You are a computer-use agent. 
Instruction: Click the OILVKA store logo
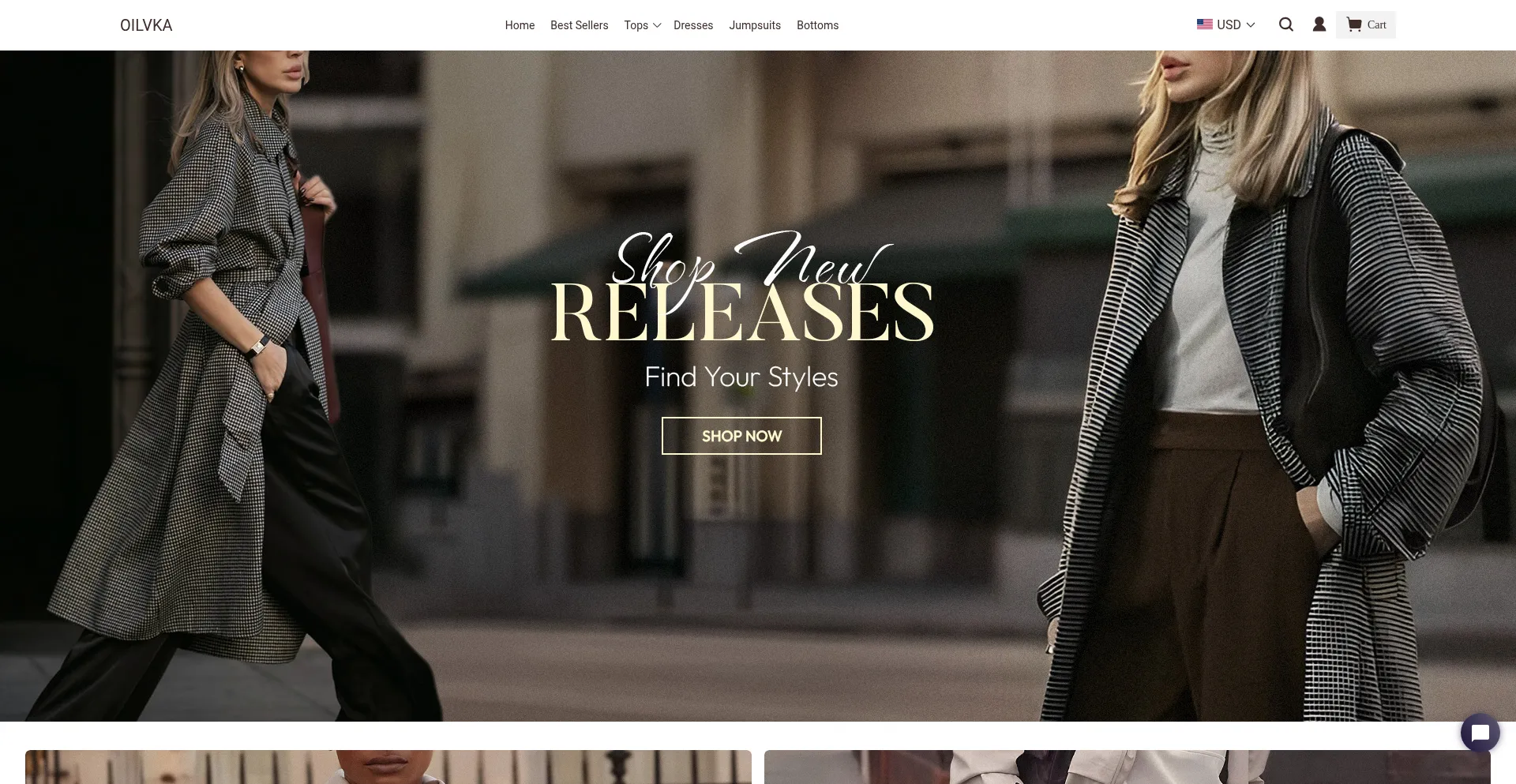146,25
